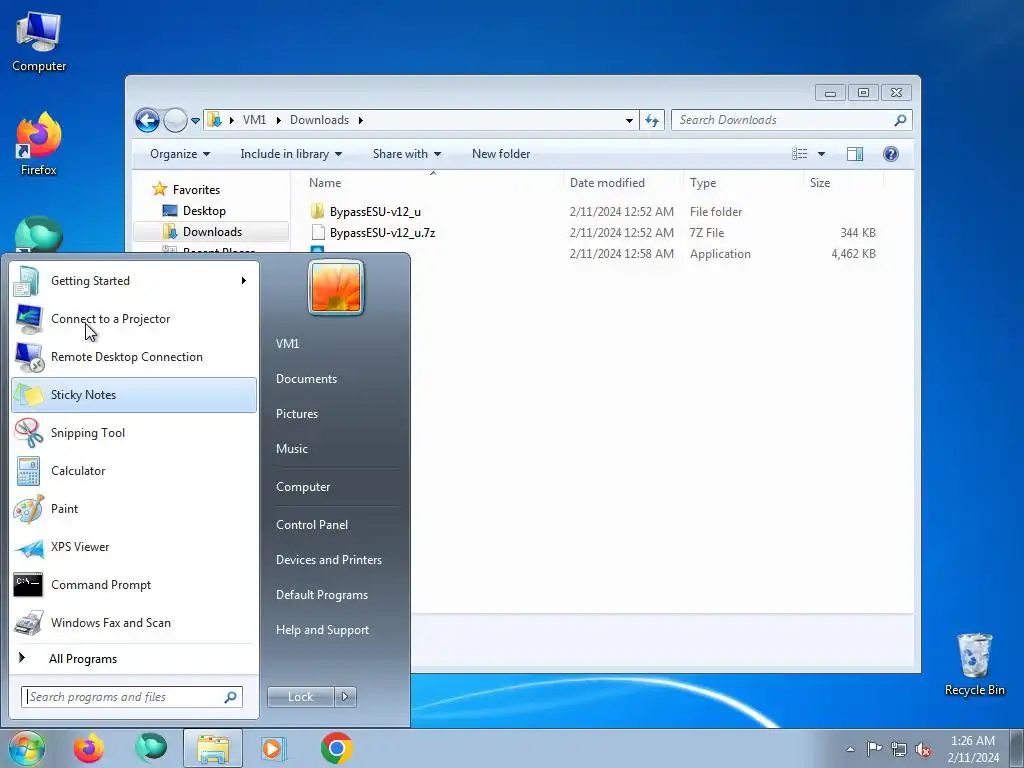The height and width of the screenshot is (768, 1024).
Task: Open the view options dropdown arrow
Action: [x=822, y=154]
